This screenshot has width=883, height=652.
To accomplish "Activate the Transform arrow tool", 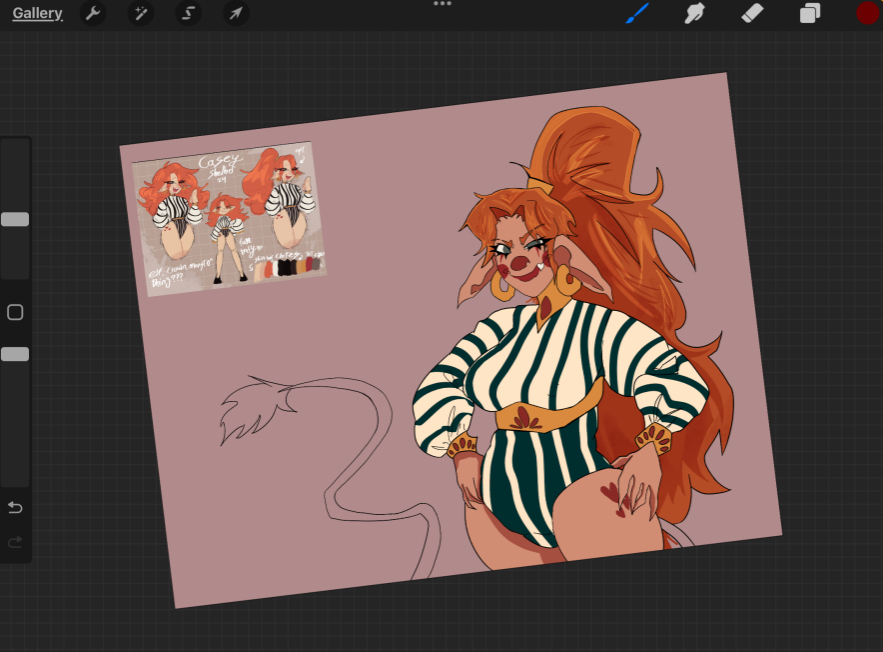I will (x=236, y=14).
